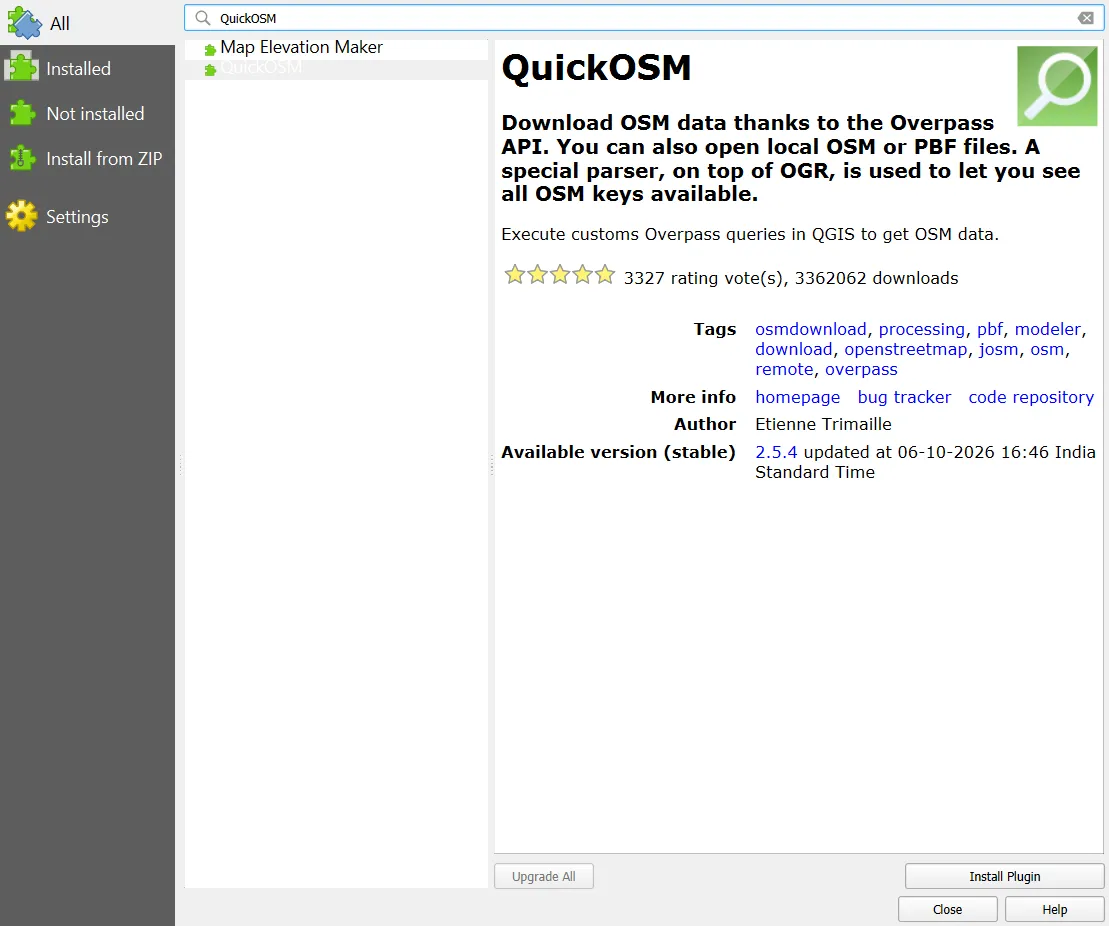Click the QuickOSM title heading

click(x=596, y=68)
